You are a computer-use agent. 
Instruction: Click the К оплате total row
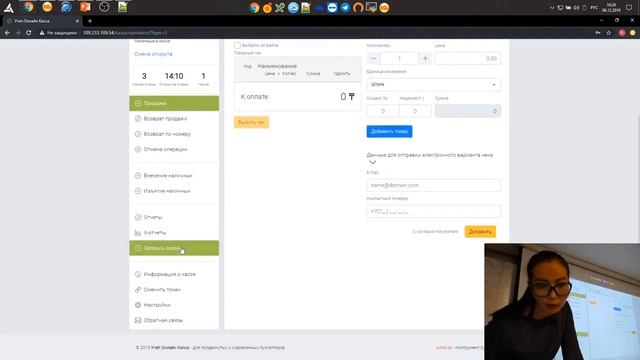298,97
